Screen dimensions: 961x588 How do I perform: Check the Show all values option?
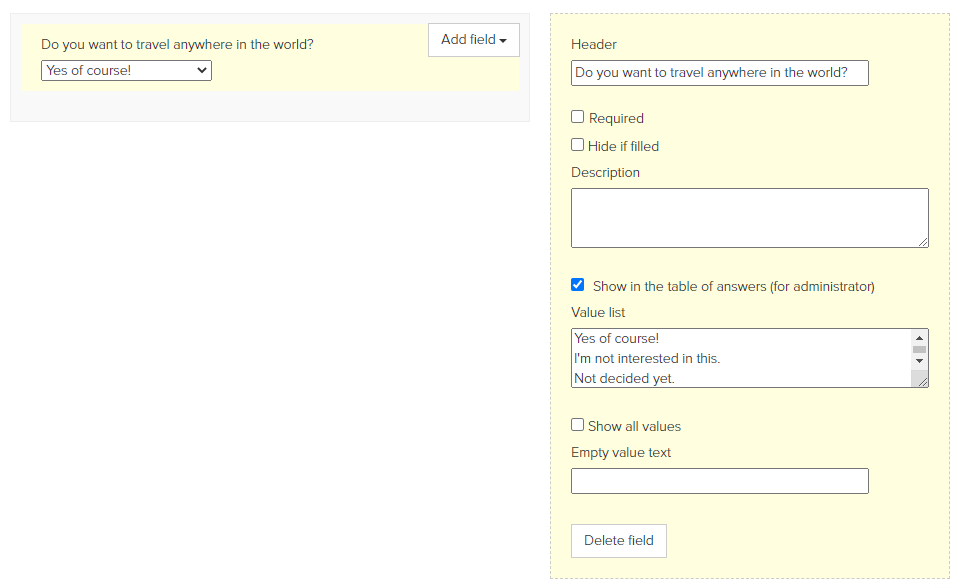pos(577,424)
